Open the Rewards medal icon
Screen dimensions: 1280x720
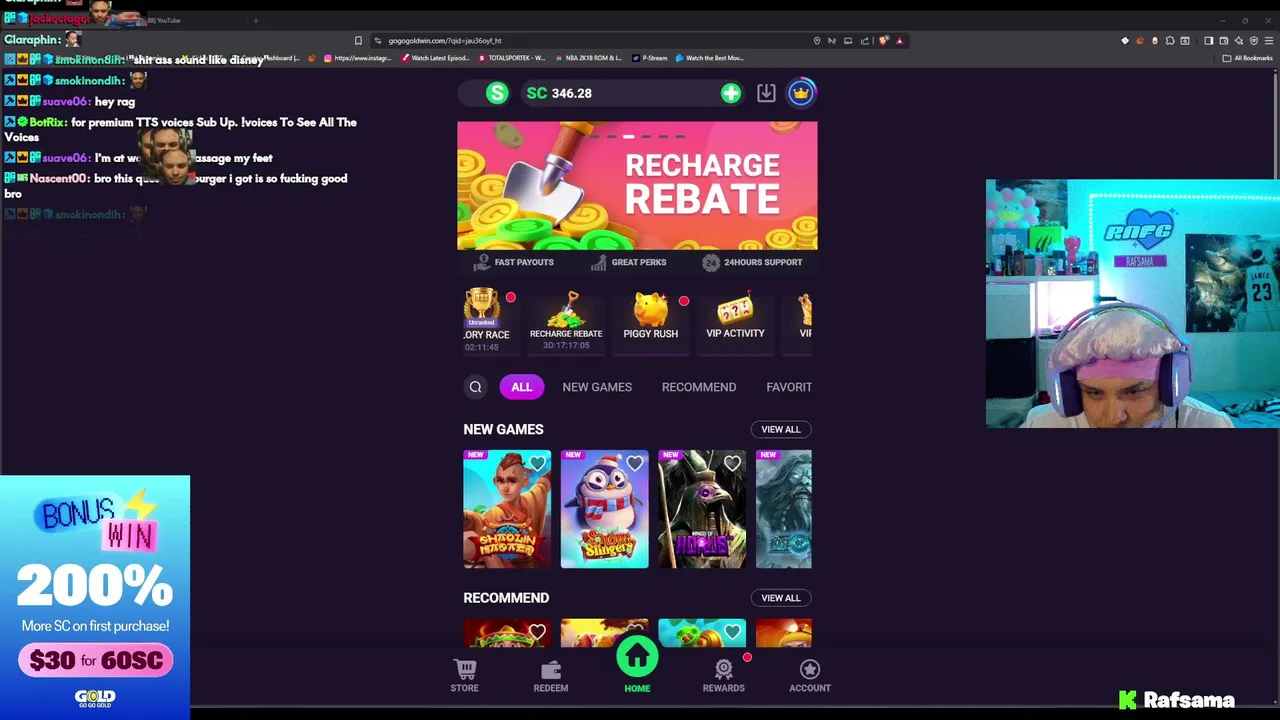click(724, 669)
